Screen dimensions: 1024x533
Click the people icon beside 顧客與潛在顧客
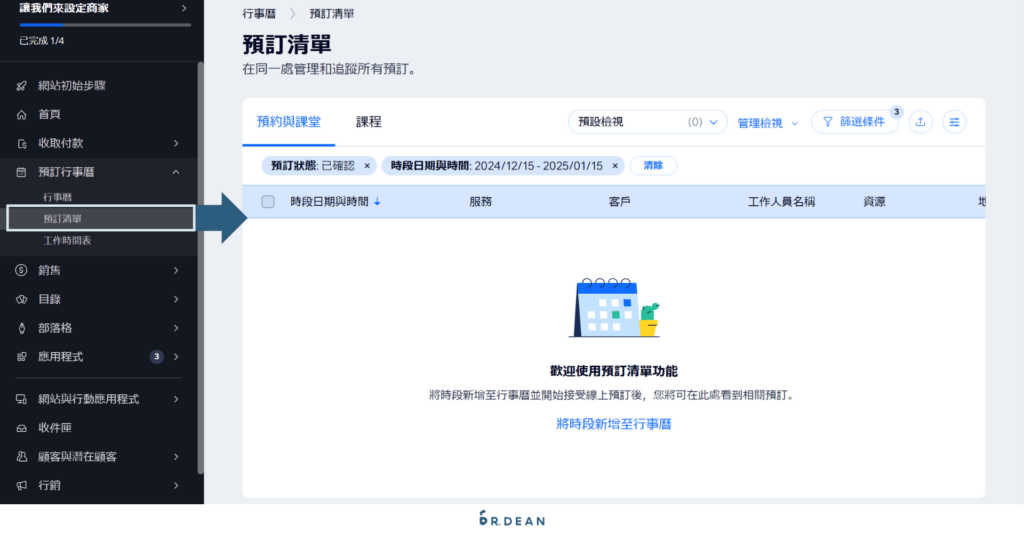(22, 457)
